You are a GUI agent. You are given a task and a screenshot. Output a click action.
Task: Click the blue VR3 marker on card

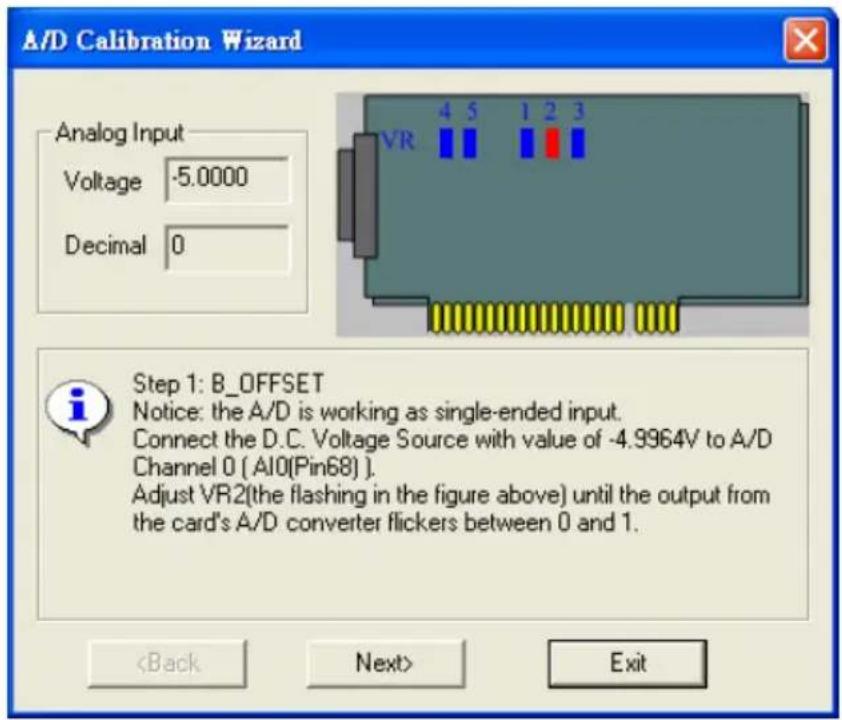(x=577, y=143)
